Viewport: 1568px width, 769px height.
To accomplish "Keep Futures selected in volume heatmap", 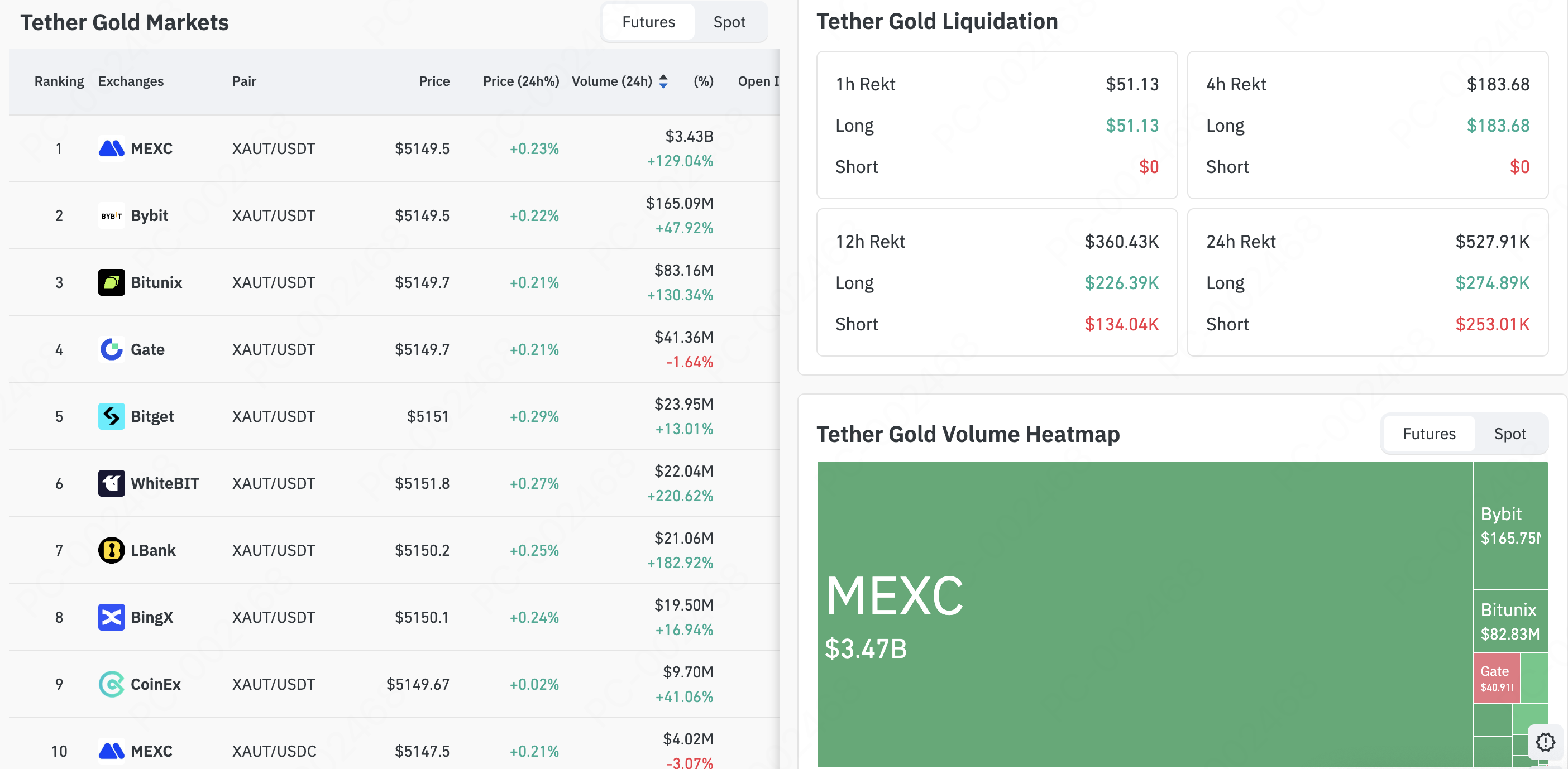I will [x=1428, y=434].
